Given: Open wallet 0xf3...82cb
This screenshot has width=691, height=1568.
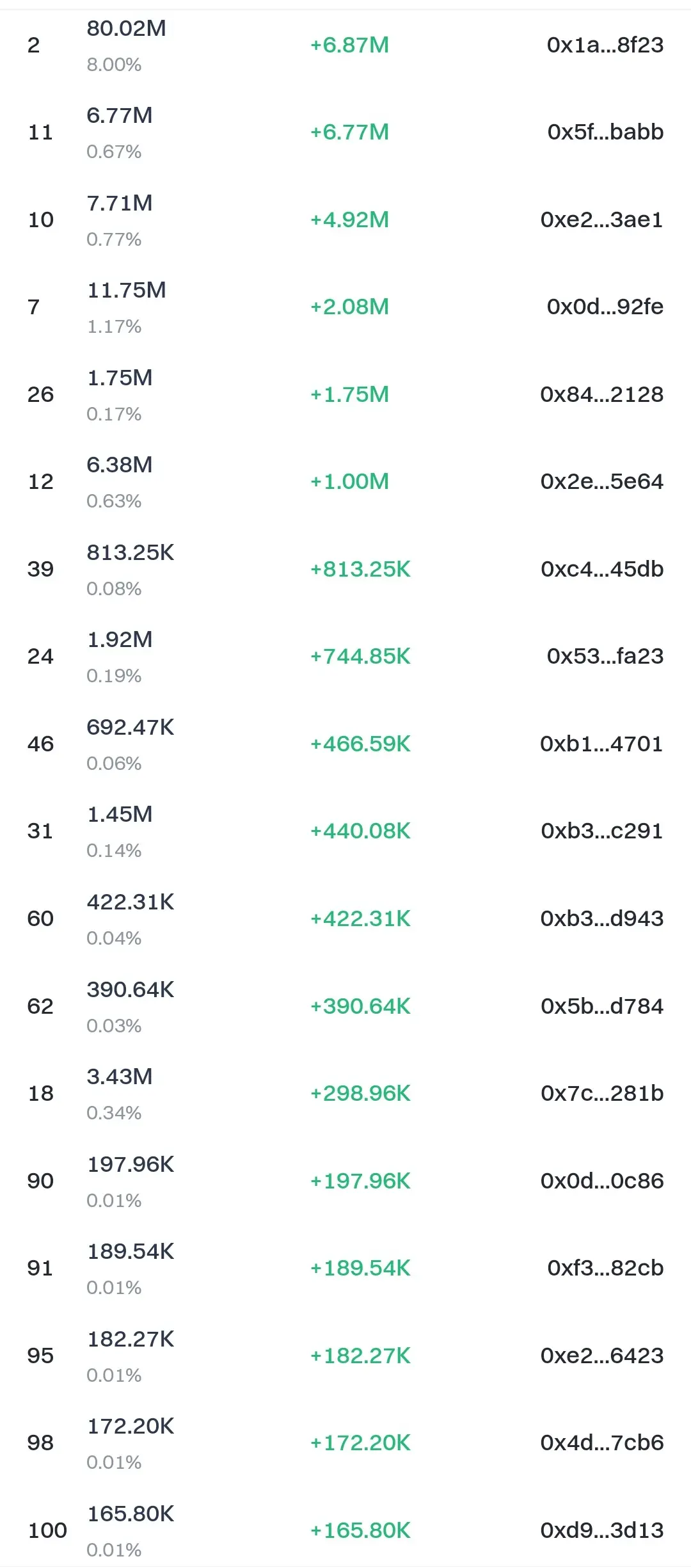Looking at the screenshot, I should (605, 1268).
